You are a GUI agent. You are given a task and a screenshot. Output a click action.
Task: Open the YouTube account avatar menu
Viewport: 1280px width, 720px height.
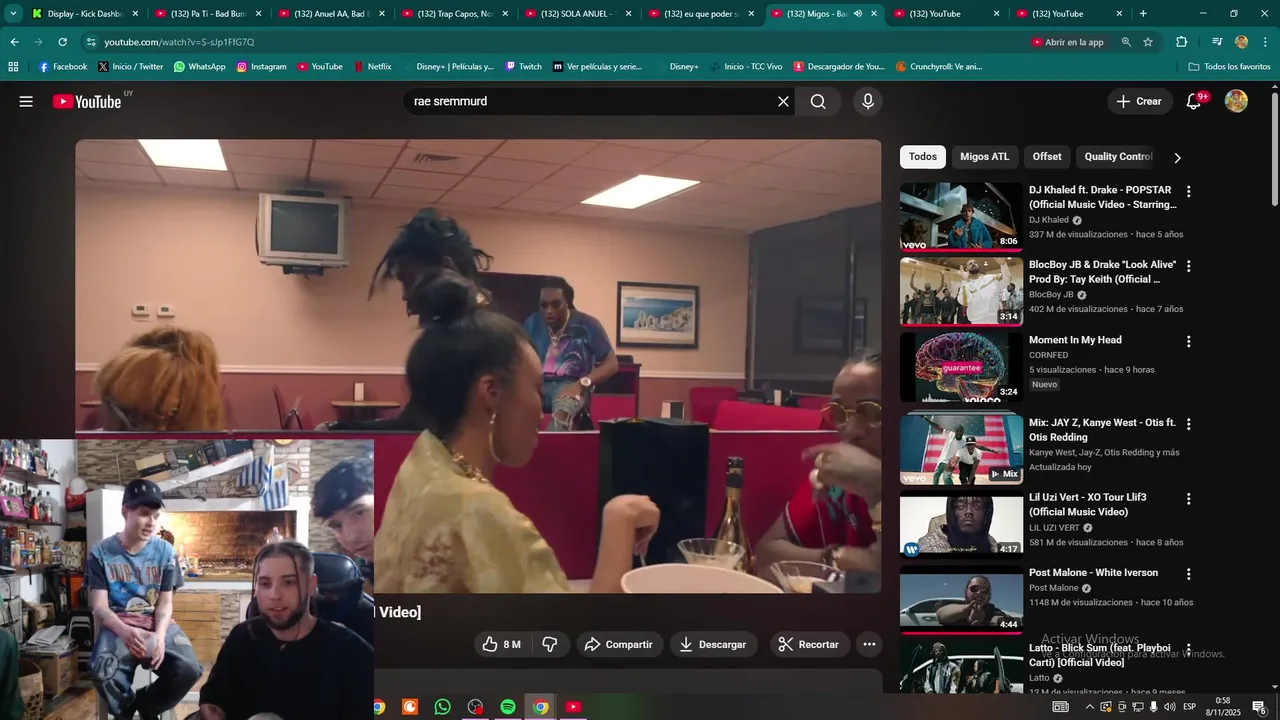tap(1236, 101)
